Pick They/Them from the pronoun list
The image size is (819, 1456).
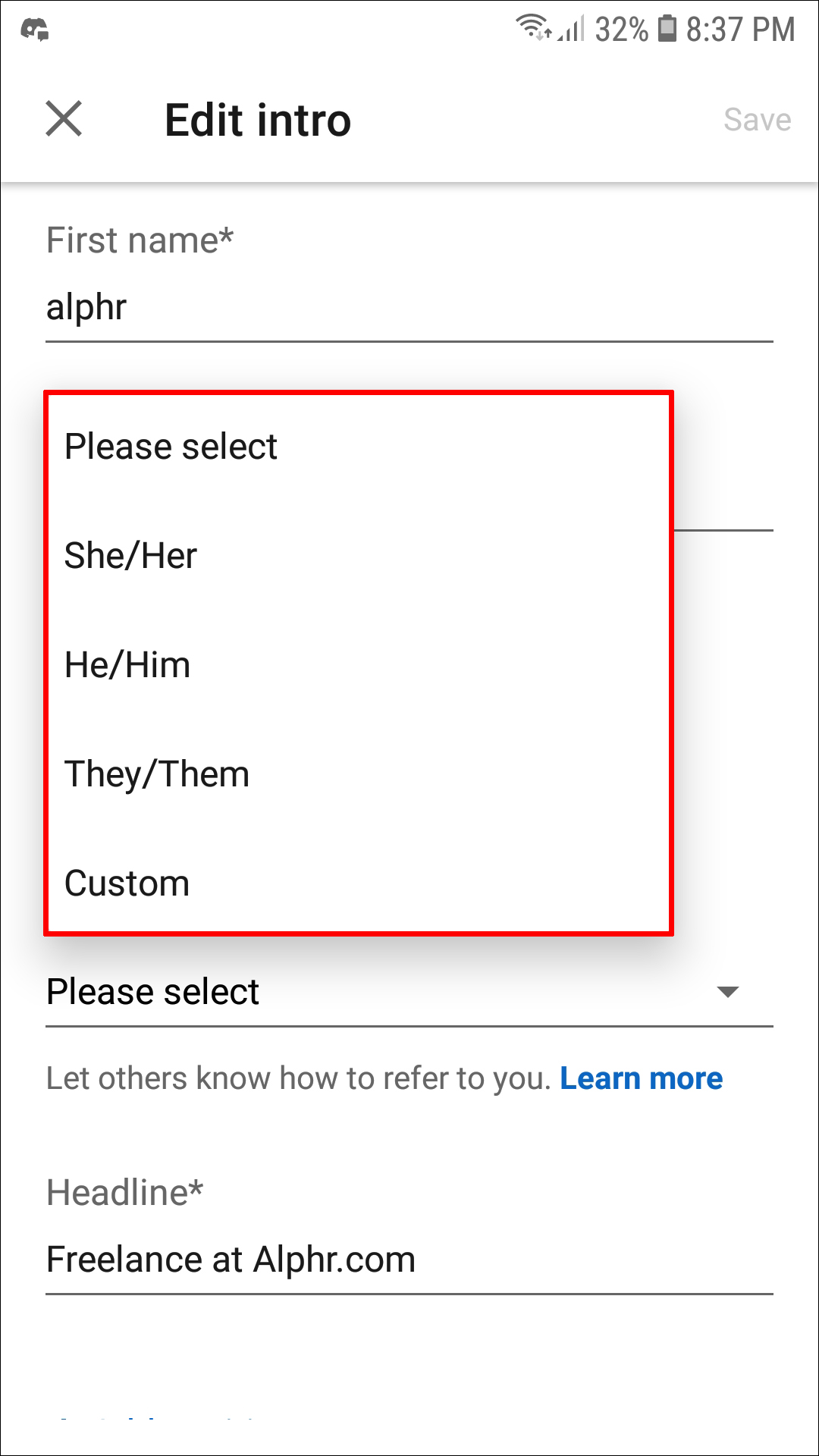coord(157,773)
